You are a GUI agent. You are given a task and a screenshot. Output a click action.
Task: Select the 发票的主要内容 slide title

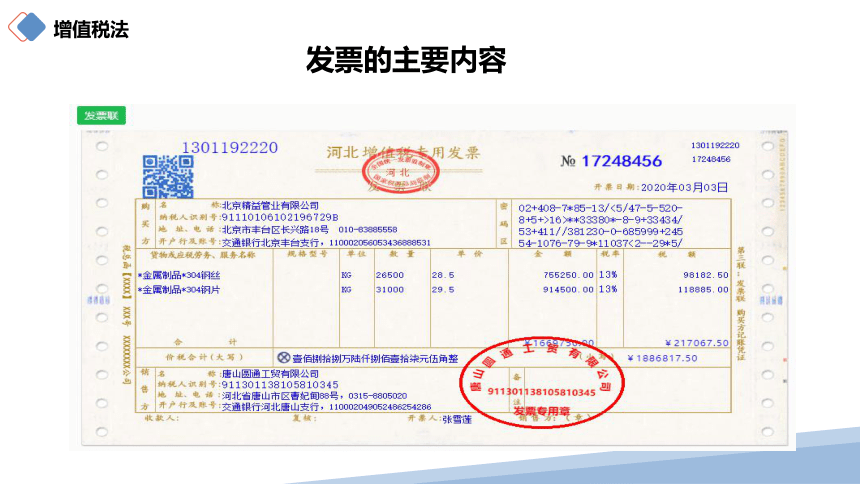point(406,60)
